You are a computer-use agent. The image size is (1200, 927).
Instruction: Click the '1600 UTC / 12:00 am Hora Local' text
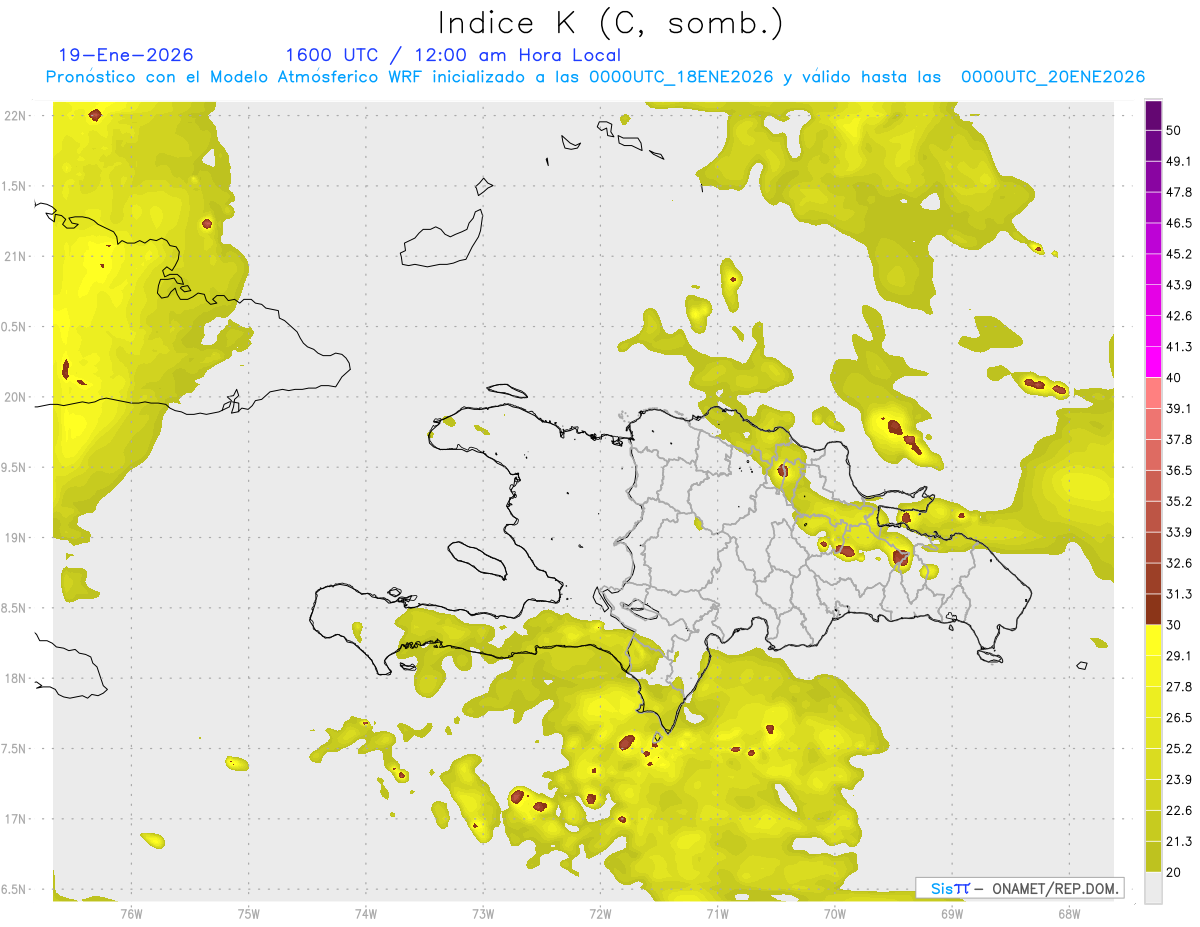tap(453, 55)
